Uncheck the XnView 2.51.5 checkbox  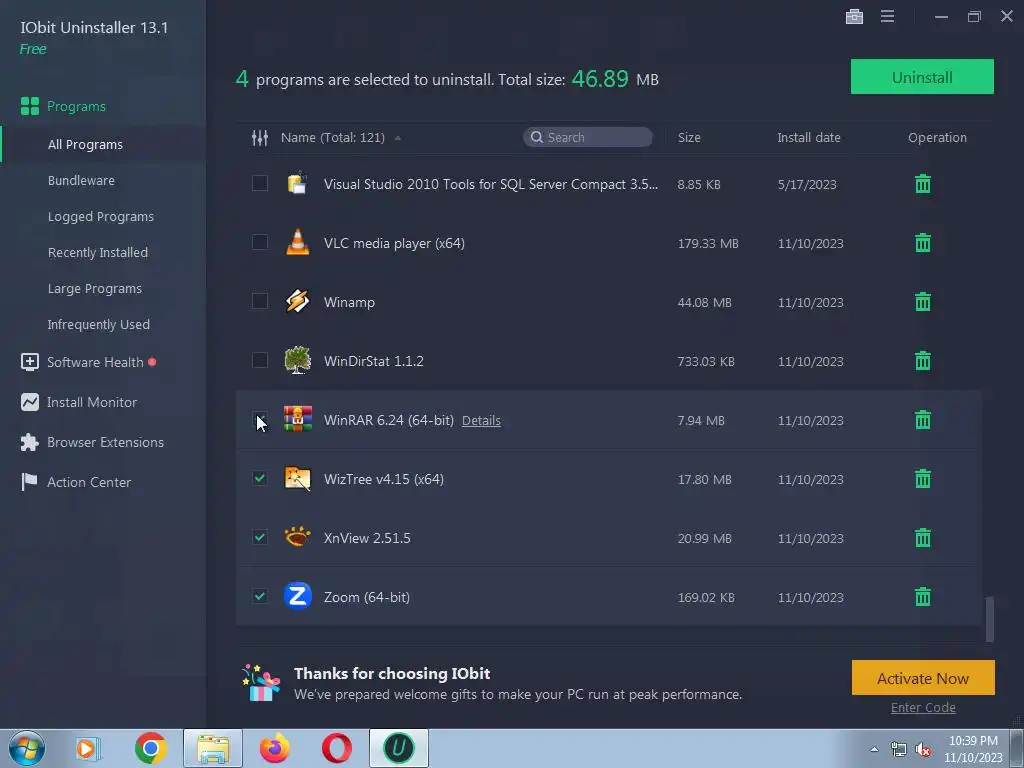(x=260, y=537)
